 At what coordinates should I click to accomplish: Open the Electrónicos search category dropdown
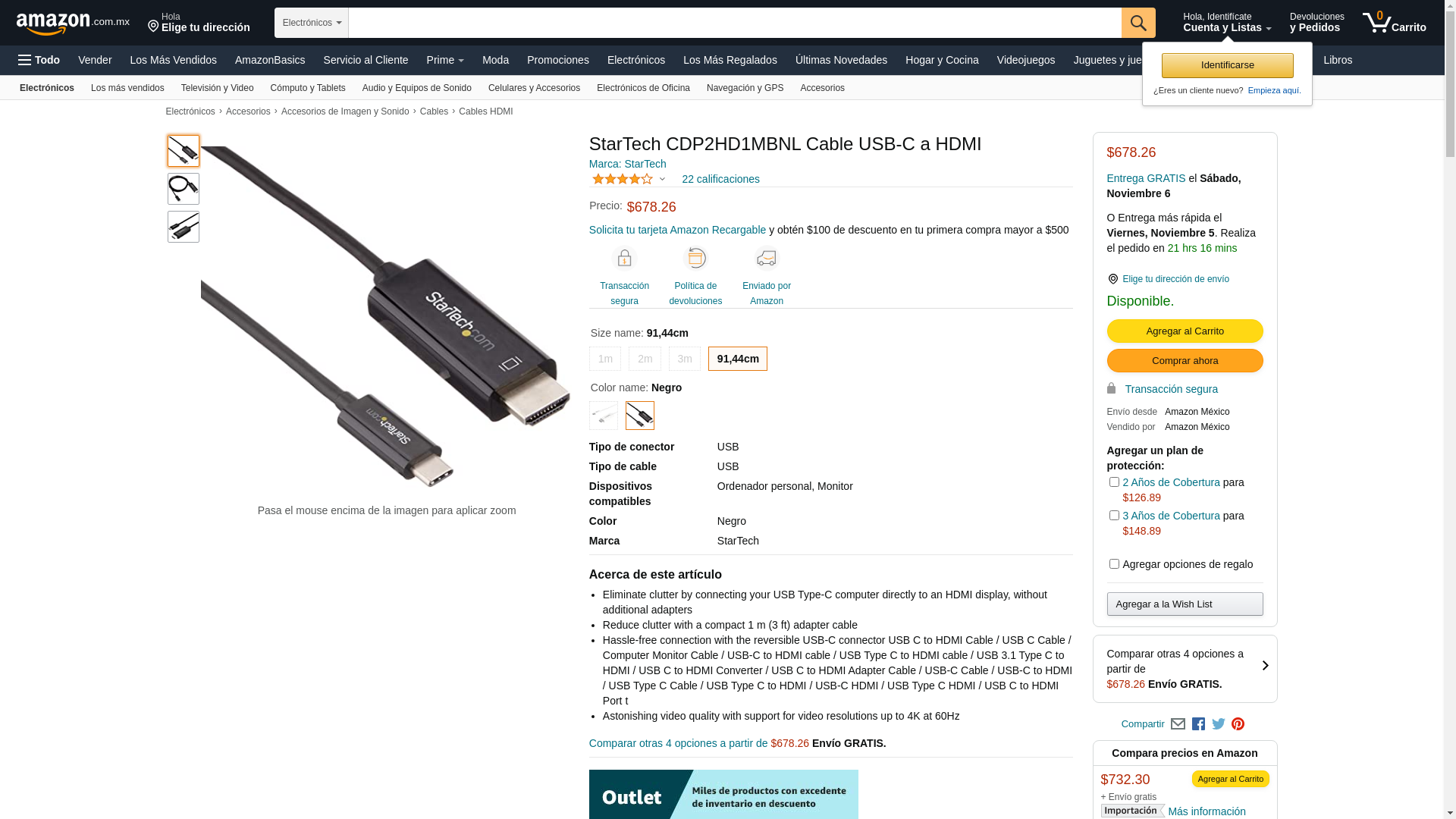pos(312,23)
